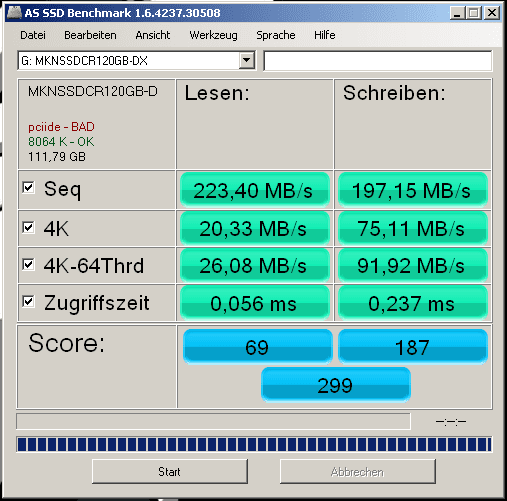507x501 pixels.
Task: Open the Sprache menu
Action: 276,35
